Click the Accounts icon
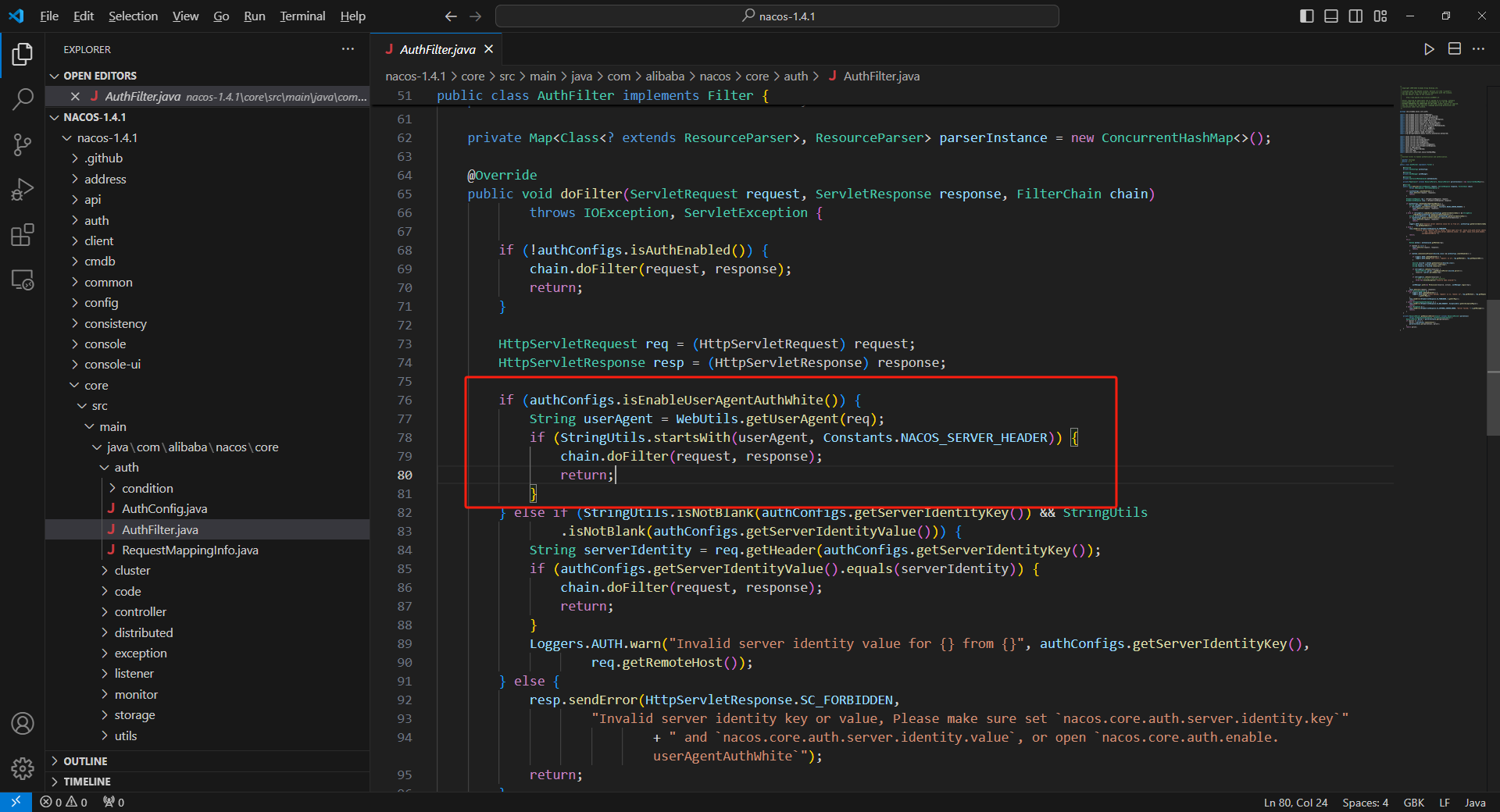Viewport: 1500px width, 812px height. coord(23,724)
